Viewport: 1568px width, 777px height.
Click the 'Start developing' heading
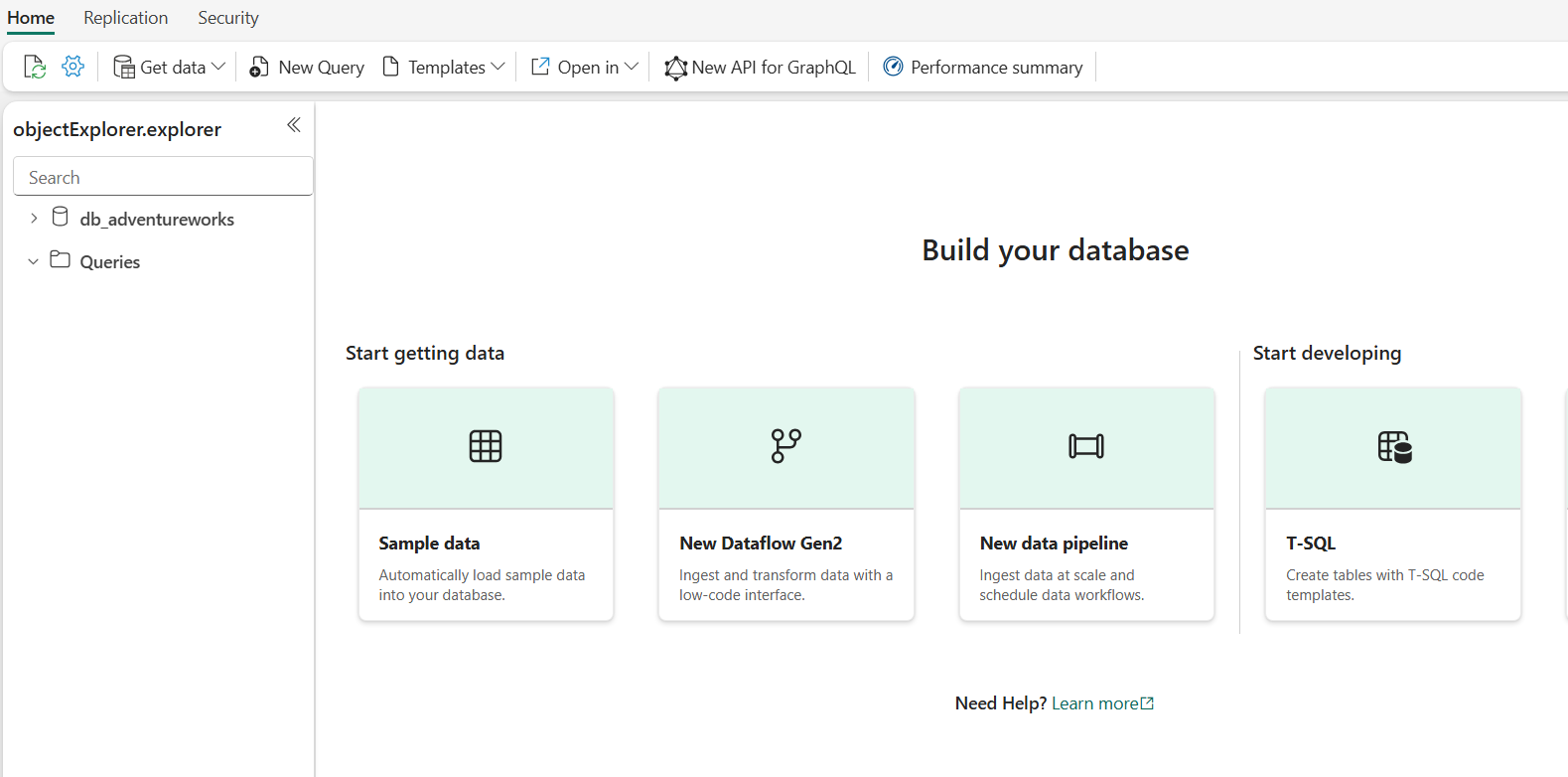click(1327, 354)
